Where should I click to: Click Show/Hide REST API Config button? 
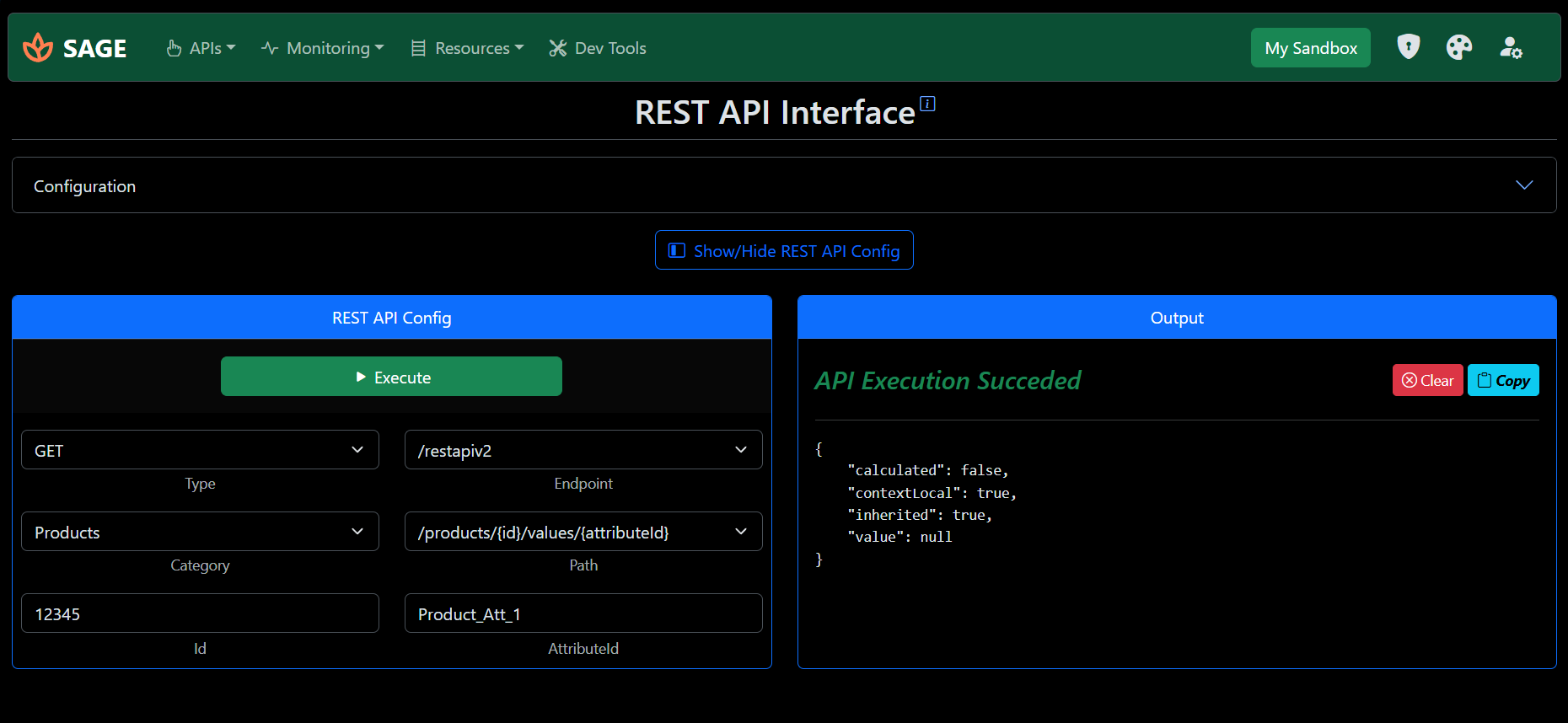tap(784, 250)
